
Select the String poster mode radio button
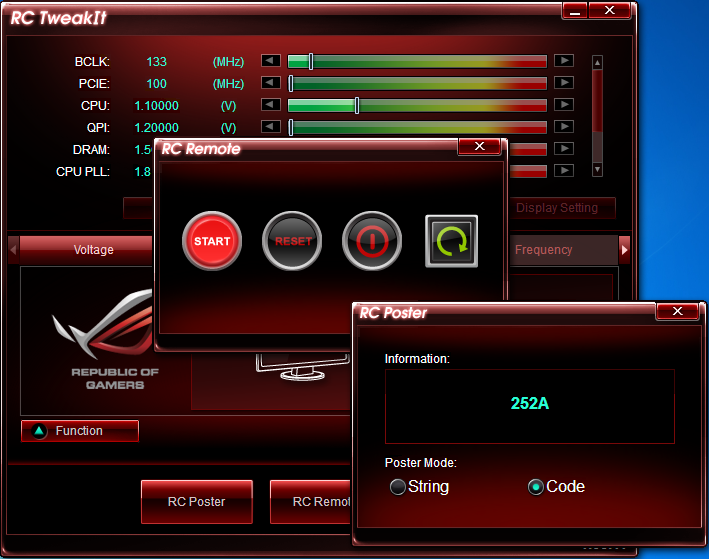click(x=397, y=487)
